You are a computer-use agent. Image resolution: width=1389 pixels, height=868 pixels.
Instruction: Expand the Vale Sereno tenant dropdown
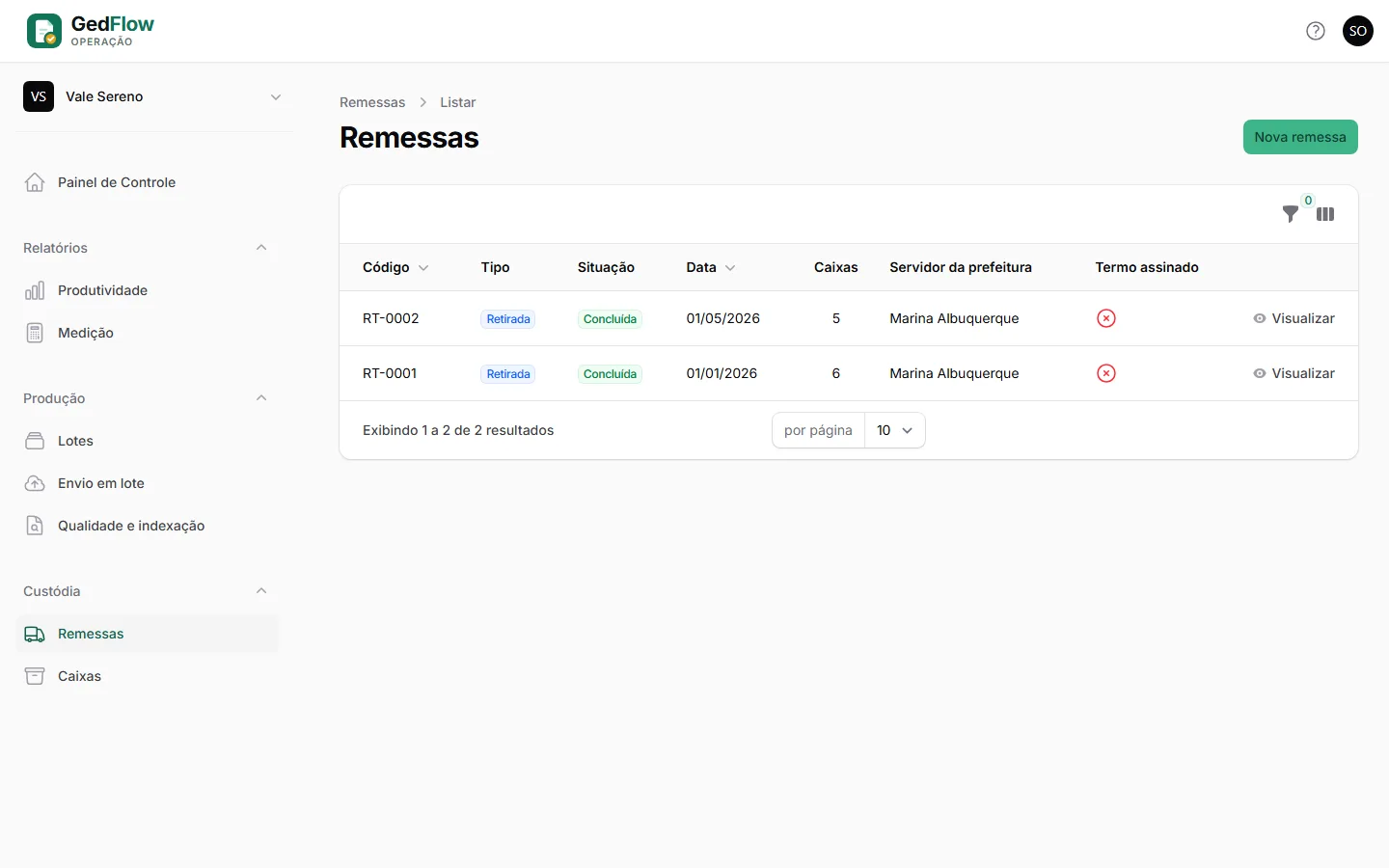tap(154, 96)
